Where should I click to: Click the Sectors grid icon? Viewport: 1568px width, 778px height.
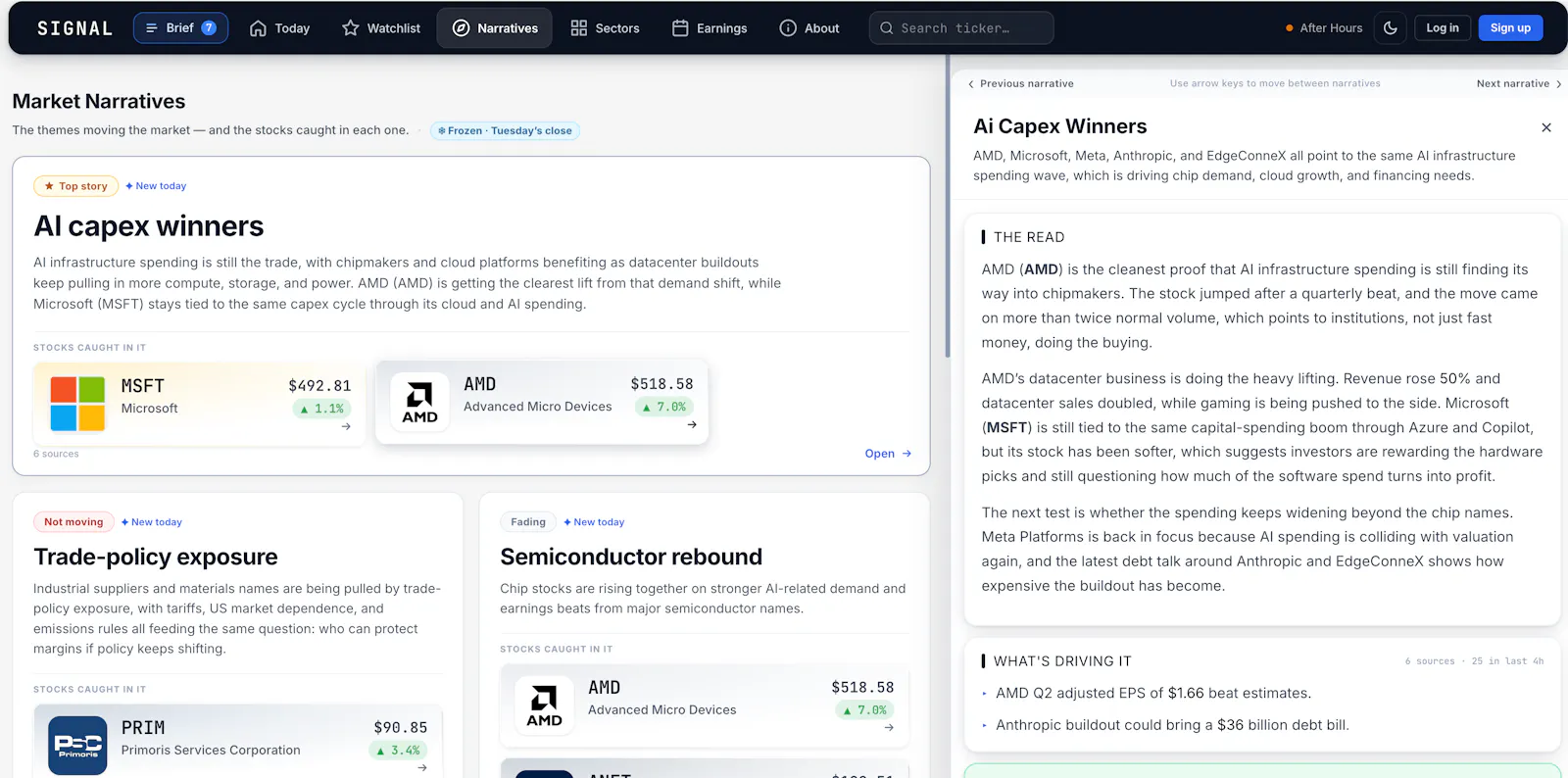point(579,28)
